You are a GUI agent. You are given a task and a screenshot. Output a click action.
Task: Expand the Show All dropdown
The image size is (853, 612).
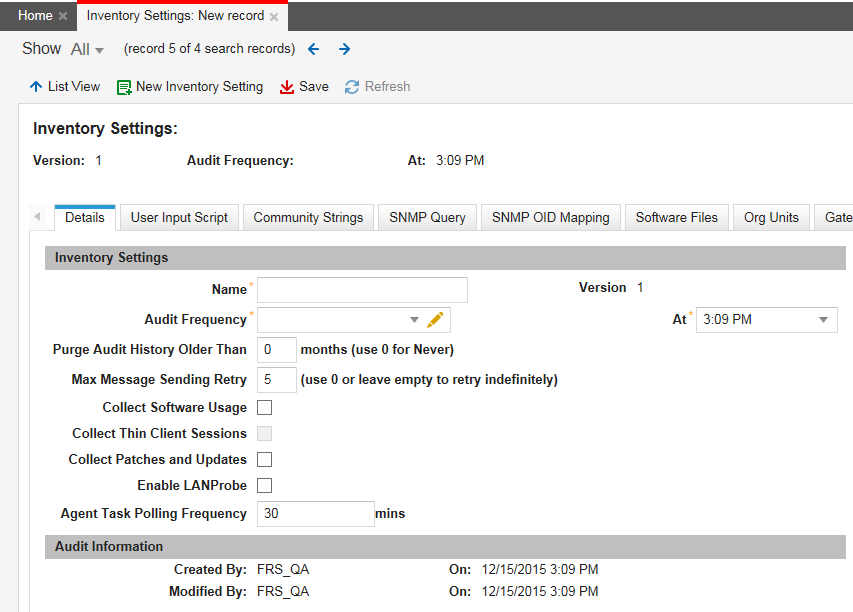point(88,48)
